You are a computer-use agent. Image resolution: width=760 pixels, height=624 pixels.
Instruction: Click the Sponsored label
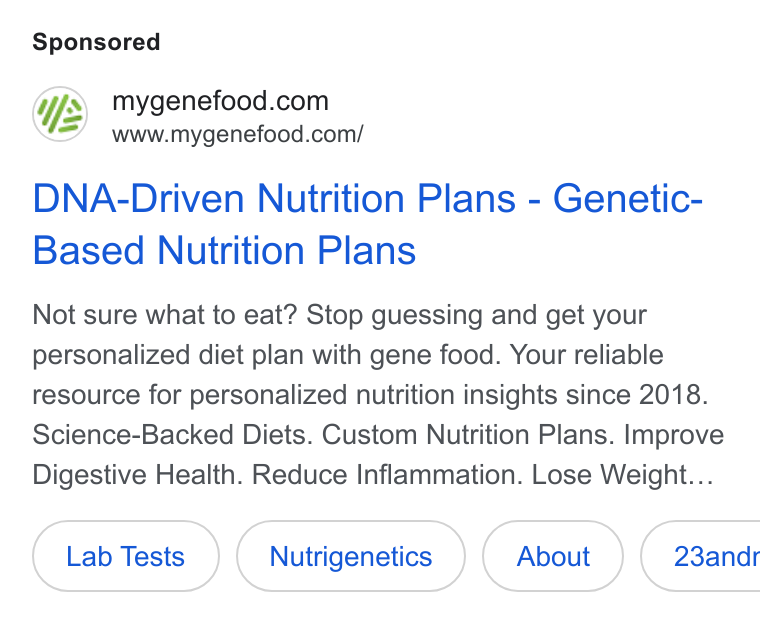coord(96,42)
